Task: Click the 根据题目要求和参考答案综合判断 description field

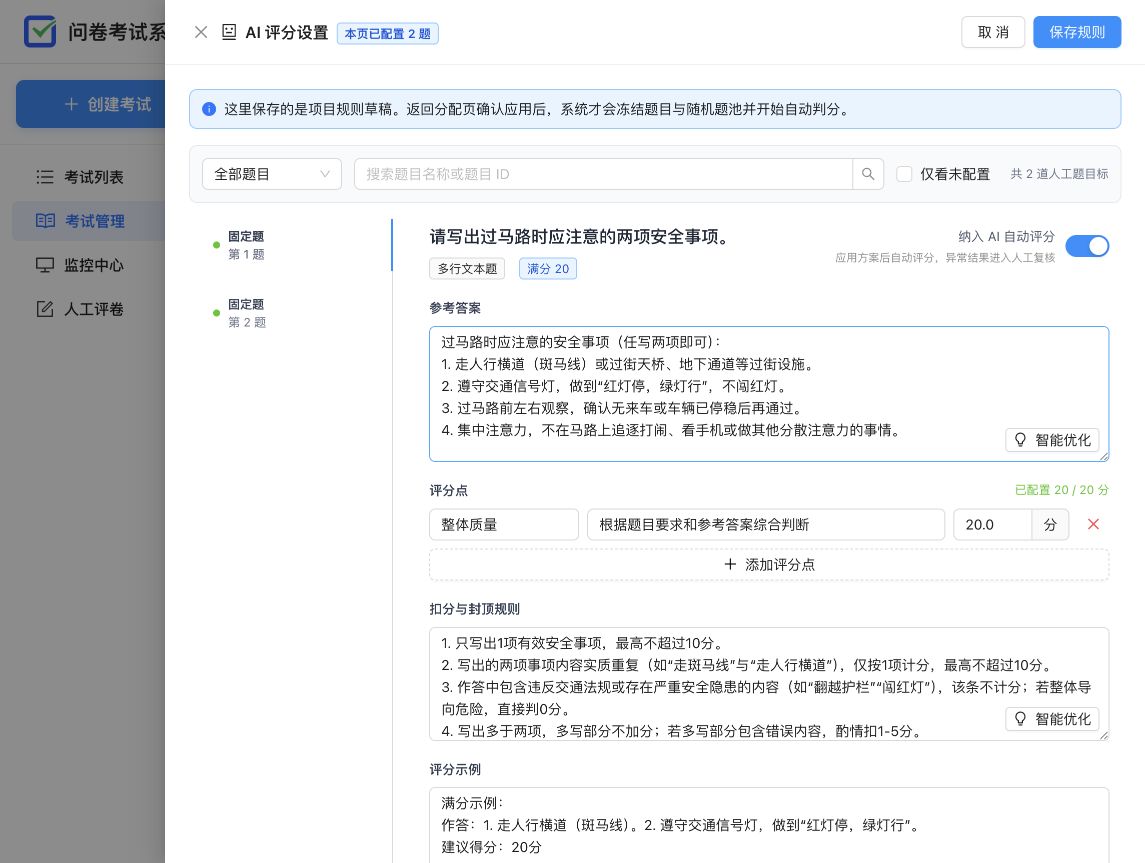Action: (x=766, y=524)
